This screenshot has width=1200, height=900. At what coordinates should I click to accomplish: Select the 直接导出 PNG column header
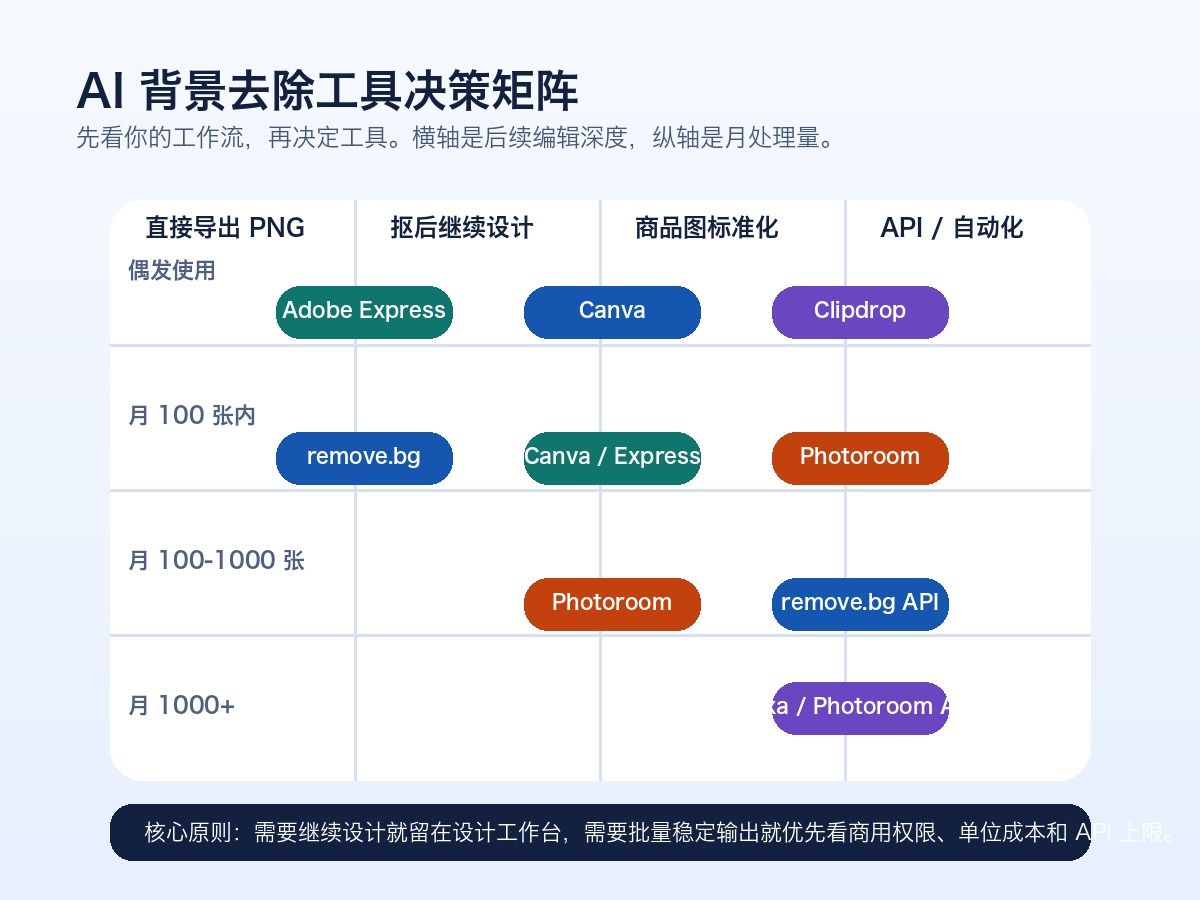[x=225, y=228]
